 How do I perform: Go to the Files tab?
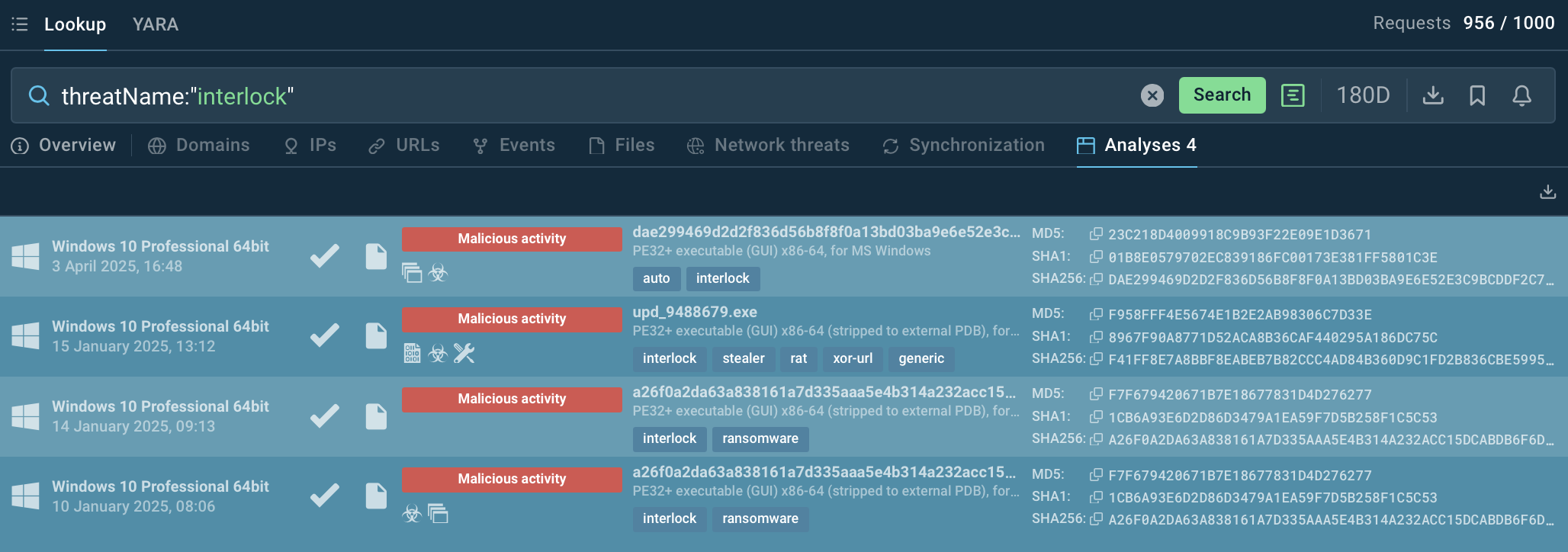coord(622,146)
